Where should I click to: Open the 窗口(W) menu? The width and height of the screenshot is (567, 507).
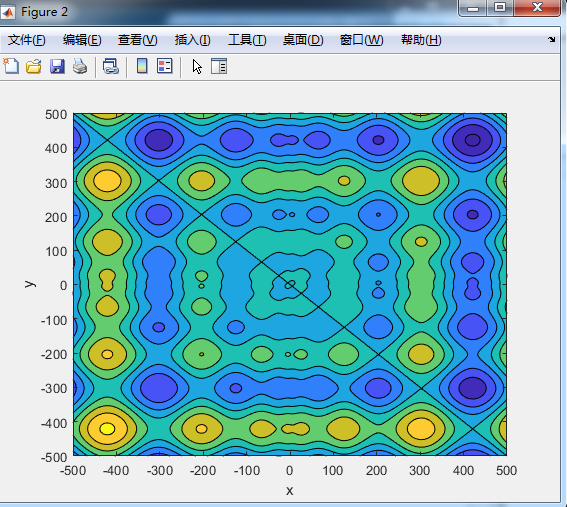click(362, 40)
